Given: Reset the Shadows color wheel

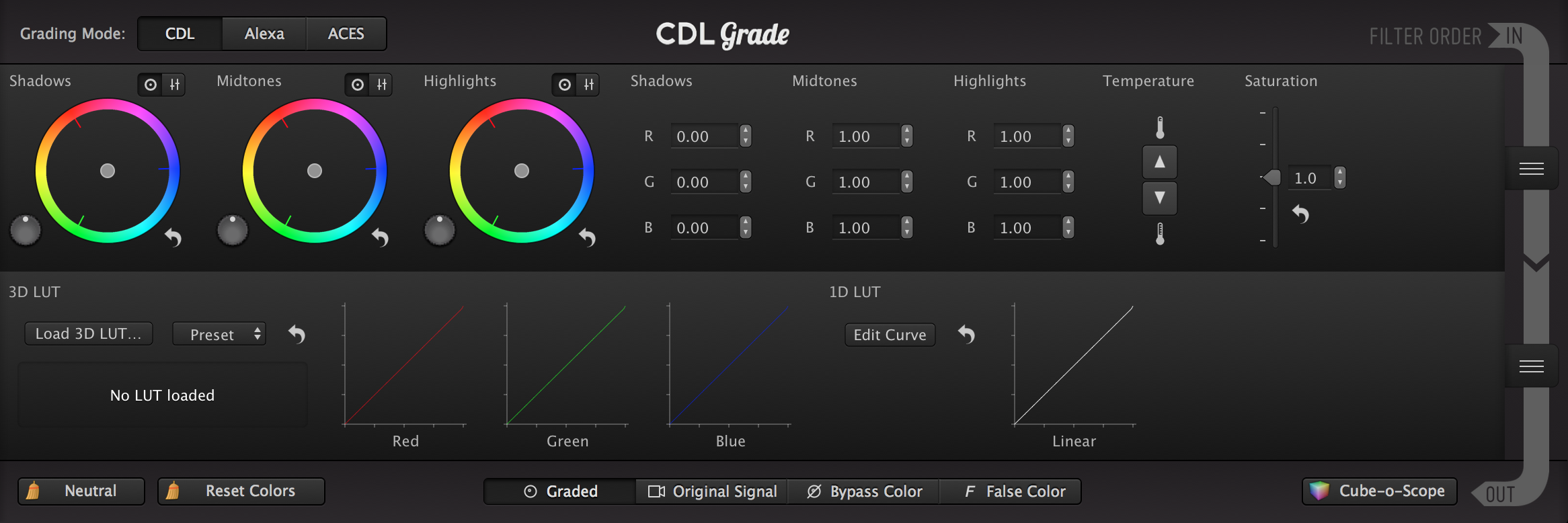Looking at the screenshot, I should coord(173,237).
